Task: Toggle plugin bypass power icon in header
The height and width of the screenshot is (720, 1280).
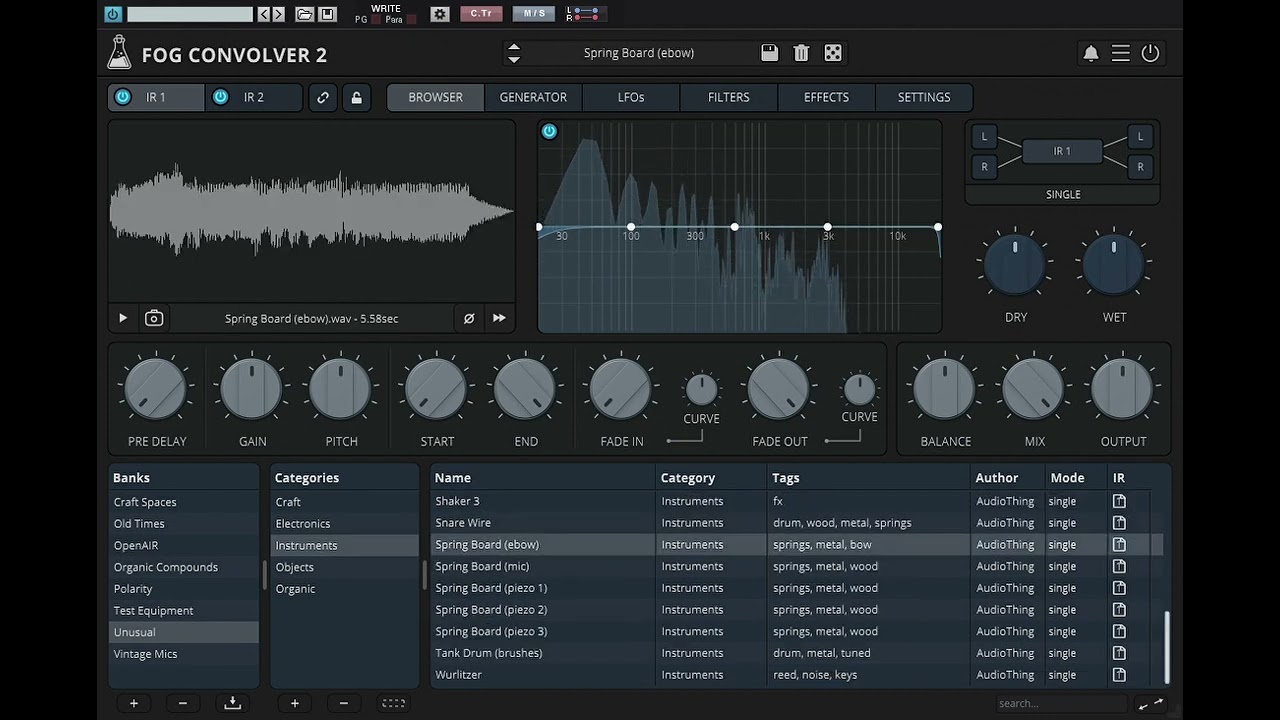Action: (x=1151, y=53)
